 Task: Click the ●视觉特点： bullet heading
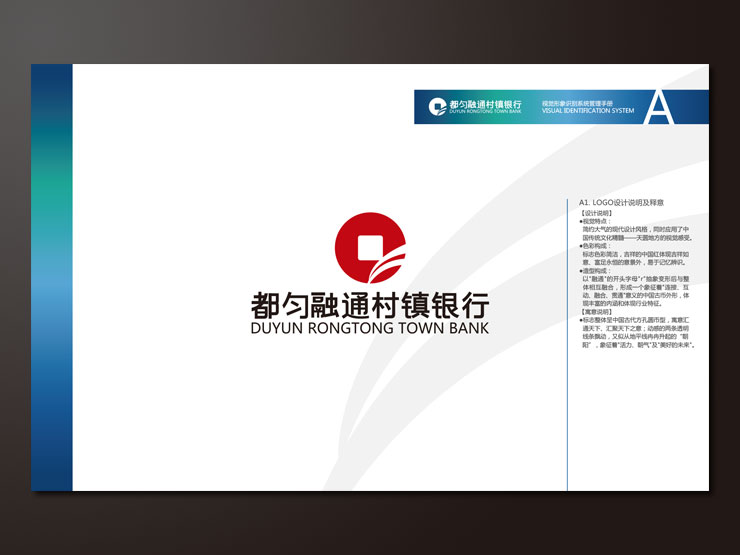click(x=595, y=221)
